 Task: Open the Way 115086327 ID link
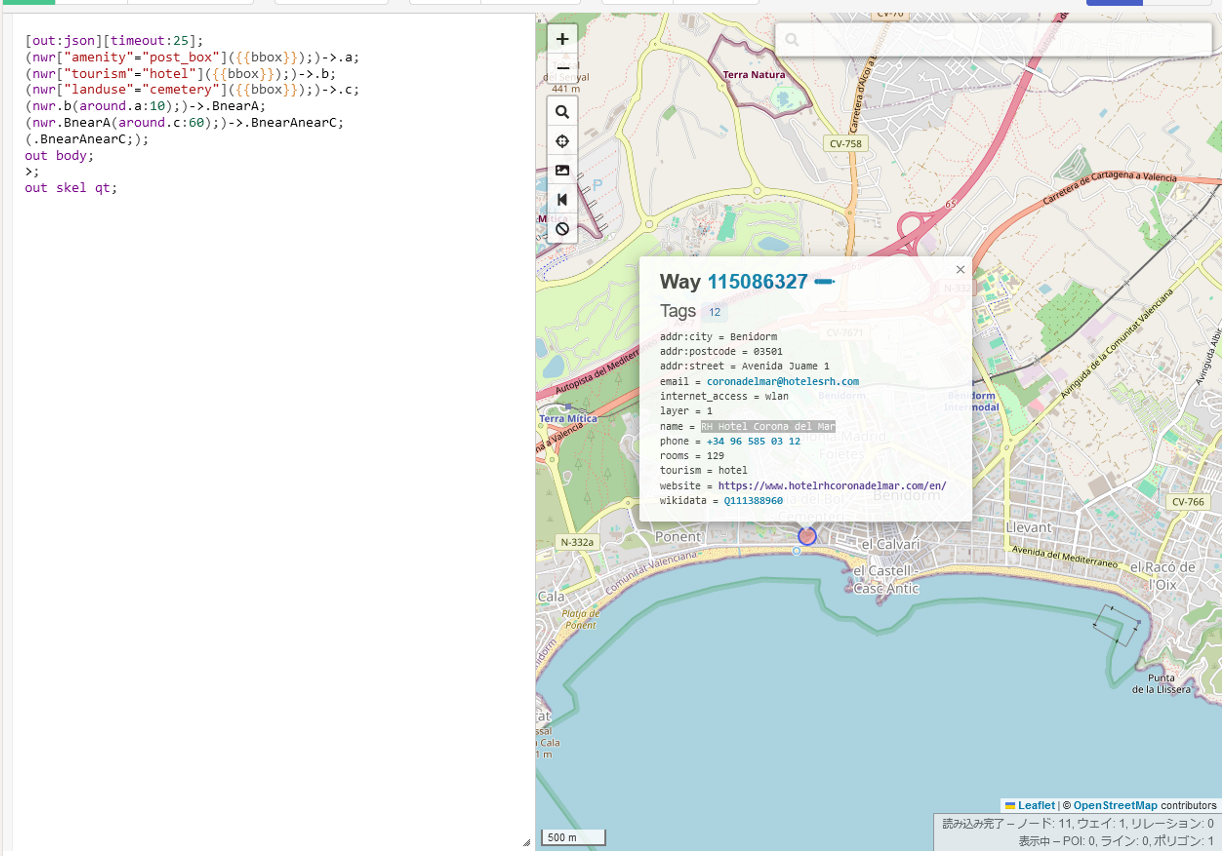click(757, 282)
